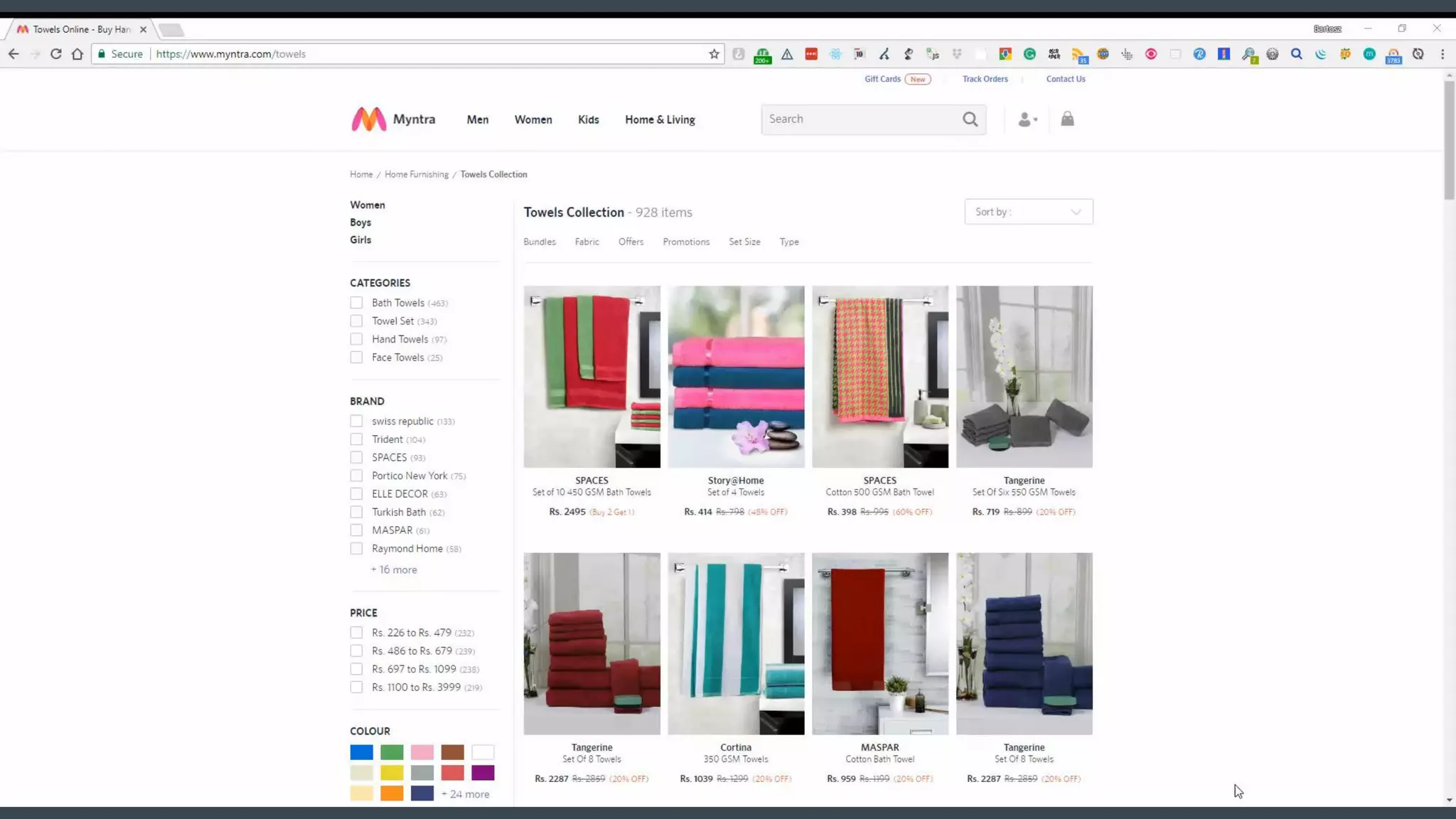The height and width of the screenshot is (819, 1456).
Task: Show '+ 24 more' colour options
Action: pos(465,794)
